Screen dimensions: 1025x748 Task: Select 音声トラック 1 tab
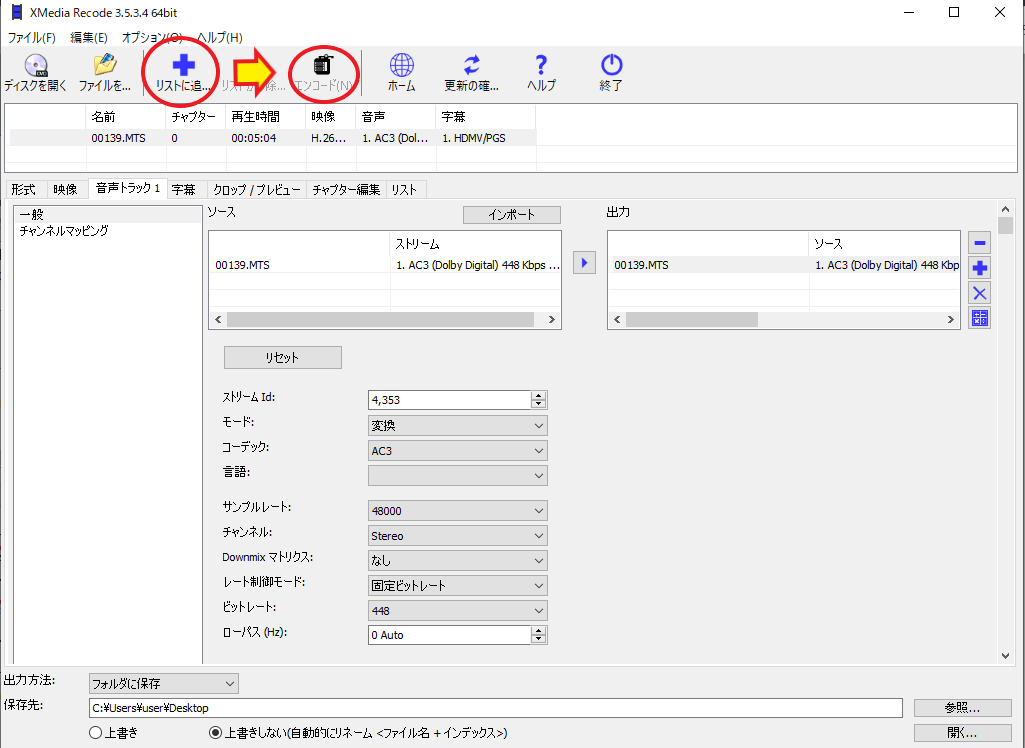[x=128, y=188]
